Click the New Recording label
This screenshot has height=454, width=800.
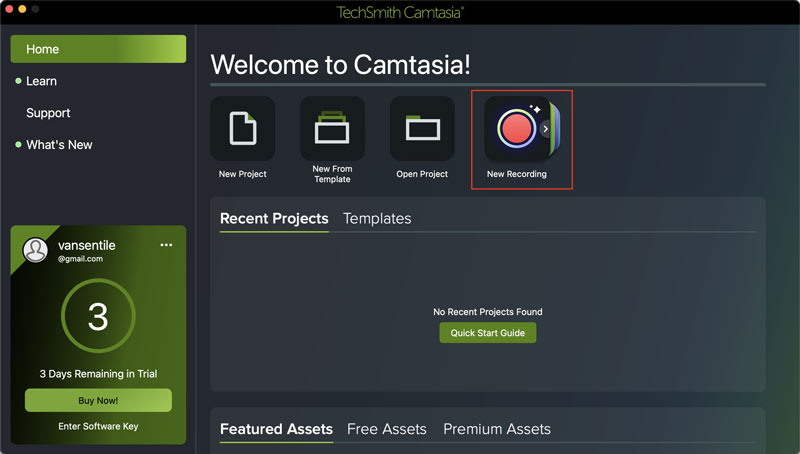tap(516, 174)
